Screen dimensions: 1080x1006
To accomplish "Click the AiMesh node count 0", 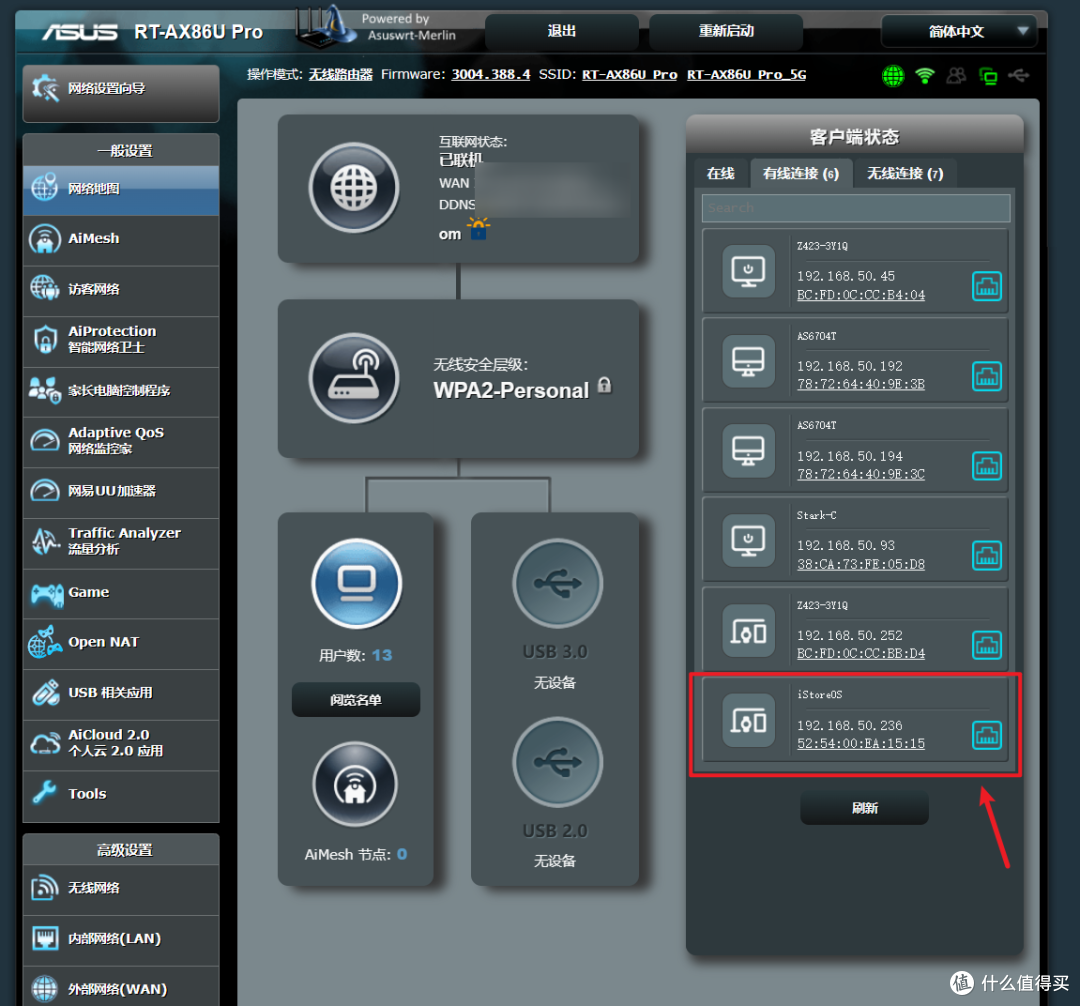I will coord(402,854).
